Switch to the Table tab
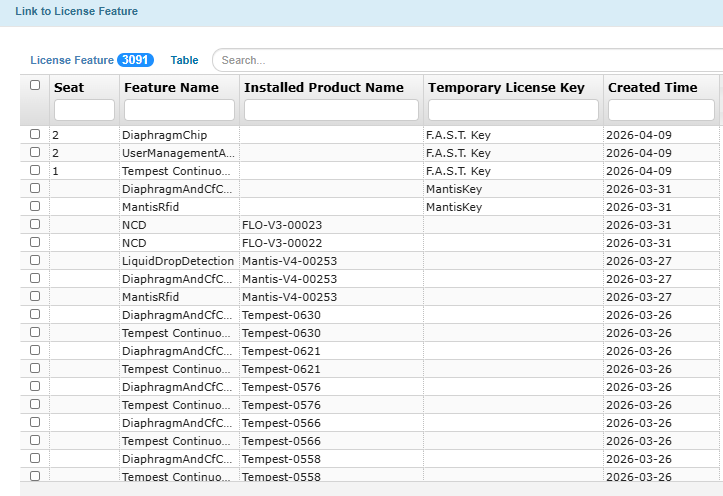Screen dimensions: 723x496 185,60
